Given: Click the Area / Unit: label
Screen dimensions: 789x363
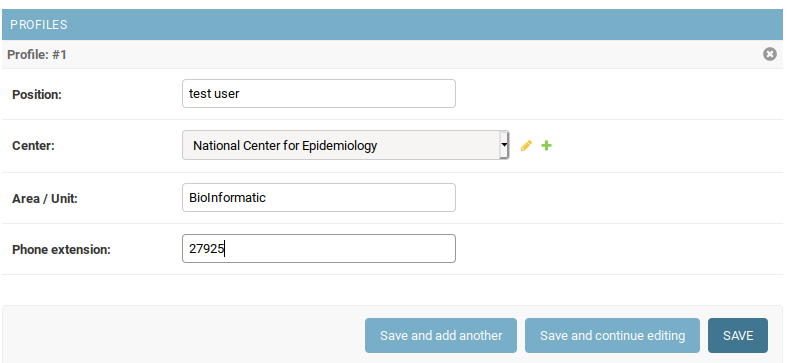Looking at the screenshot, I should coord(45,199).
